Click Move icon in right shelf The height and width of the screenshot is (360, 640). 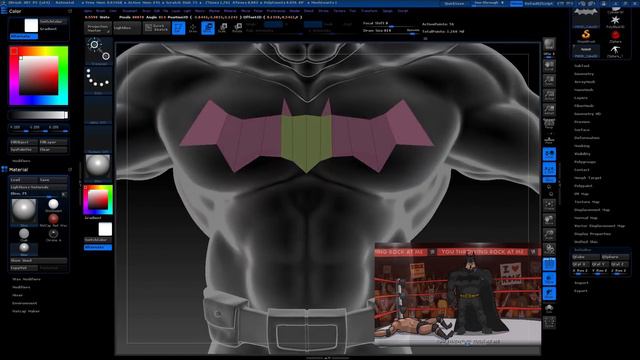point(549,220)
